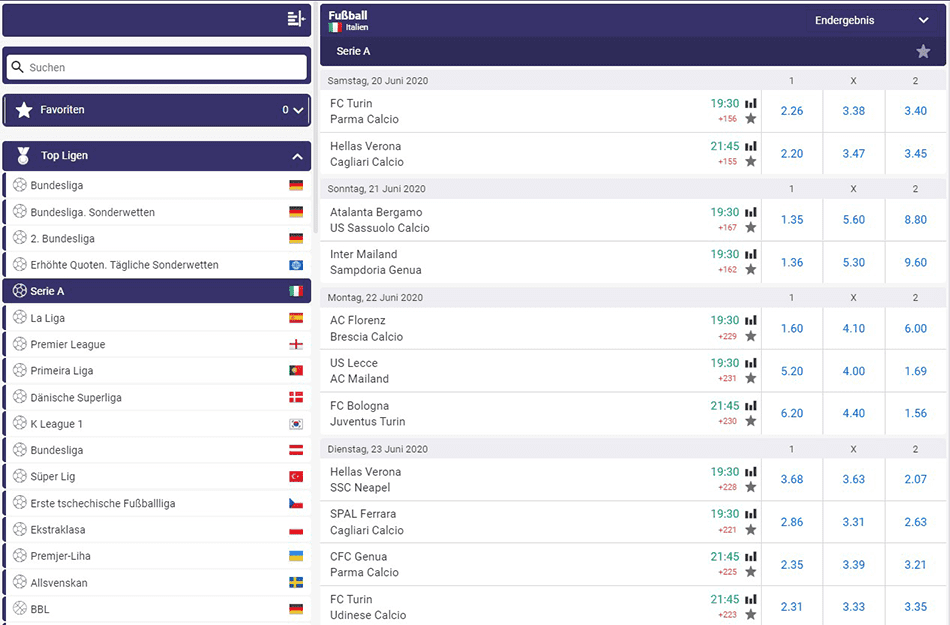The height and width of the screenshot is (625, 950).
Task: Expand the Favoriten section
Action: point(297,110)
